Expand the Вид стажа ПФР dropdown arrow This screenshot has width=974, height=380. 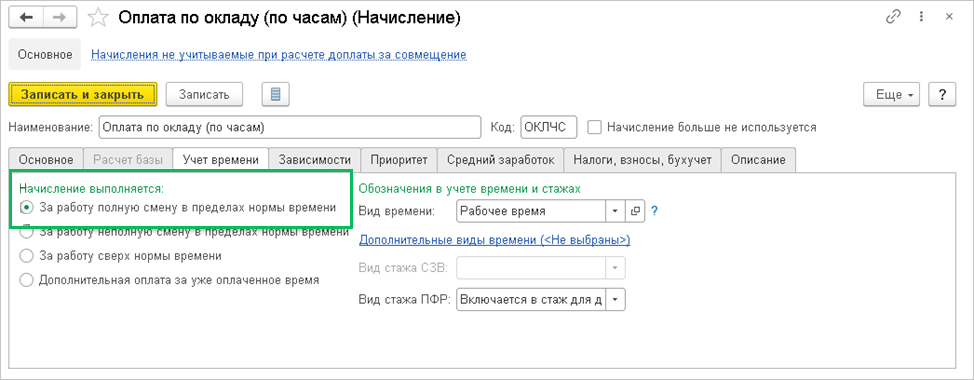point(616,299)
